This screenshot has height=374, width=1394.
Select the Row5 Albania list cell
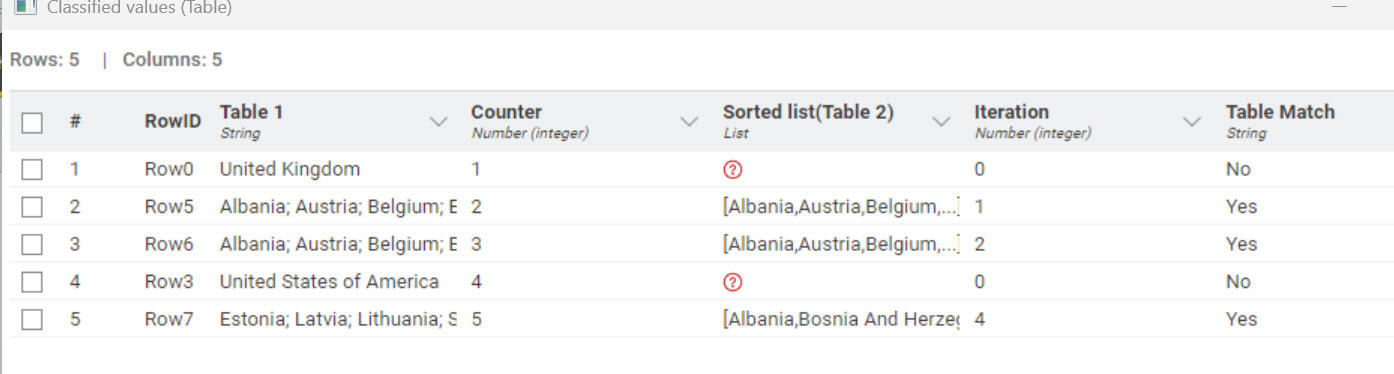click(x=840, y=207)
